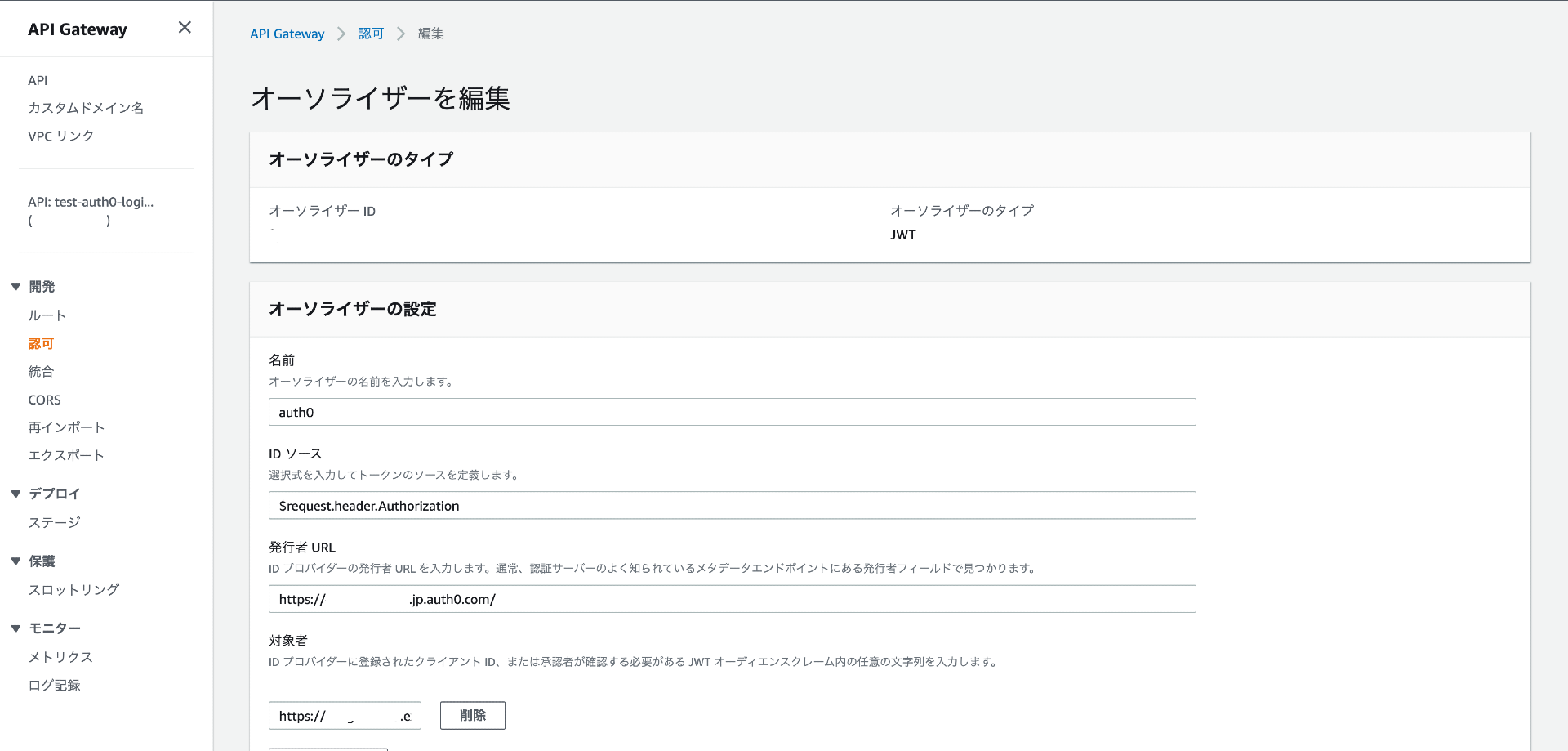The height and width of the screenshot is (751, 1568).
Task: Click the ID ソース input field
Action: point(732,505)
